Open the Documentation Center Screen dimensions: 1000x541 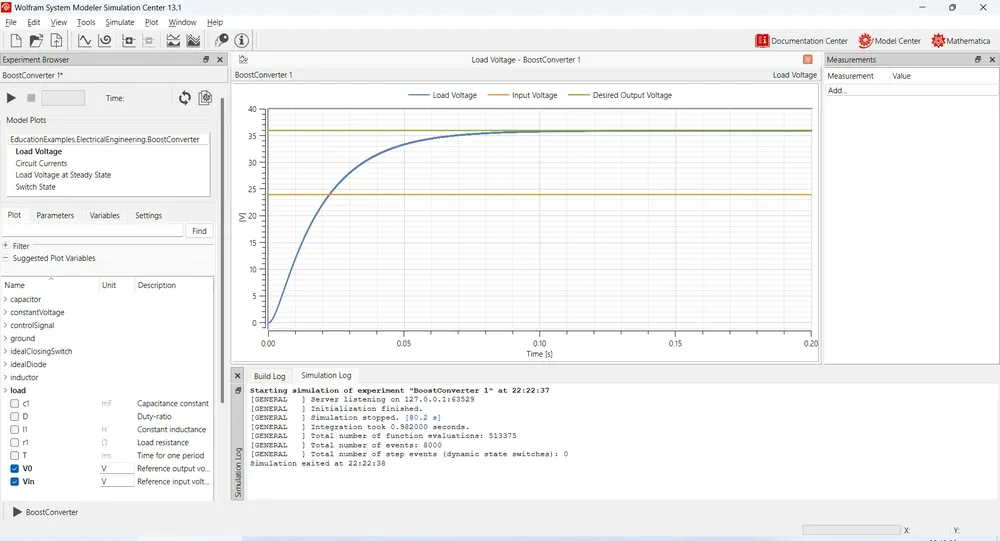[802, 41]
